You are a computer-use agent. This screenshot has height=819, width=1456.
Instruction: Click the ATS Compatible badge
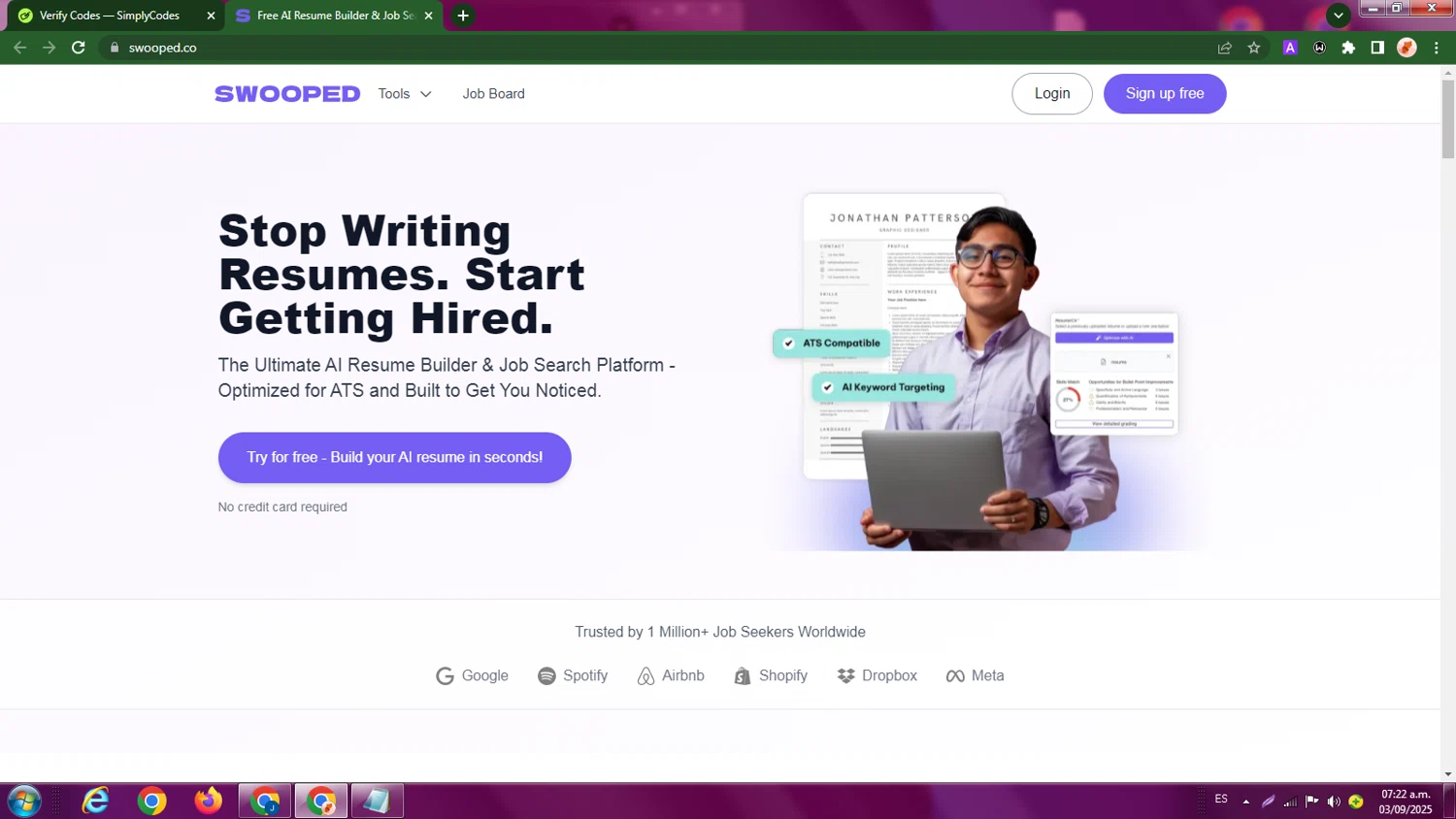pyautogui.click(x=832, y=343)
